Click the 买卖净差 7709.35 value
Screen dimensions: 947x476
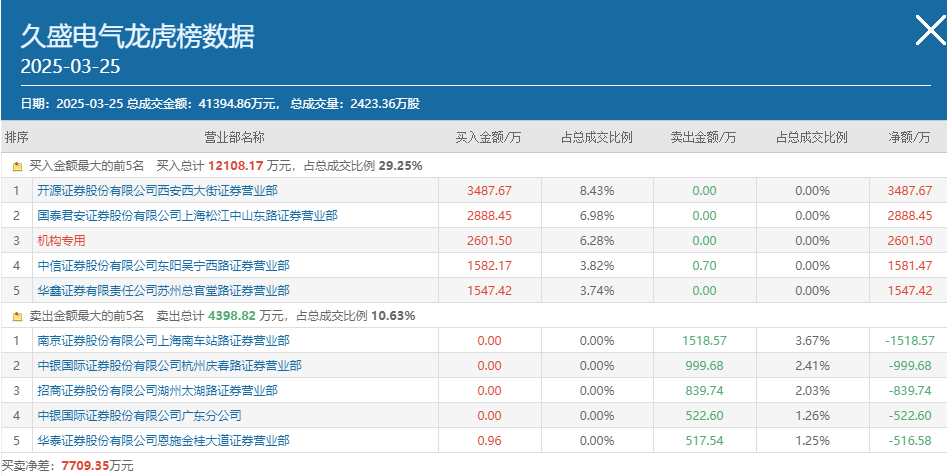84,466
